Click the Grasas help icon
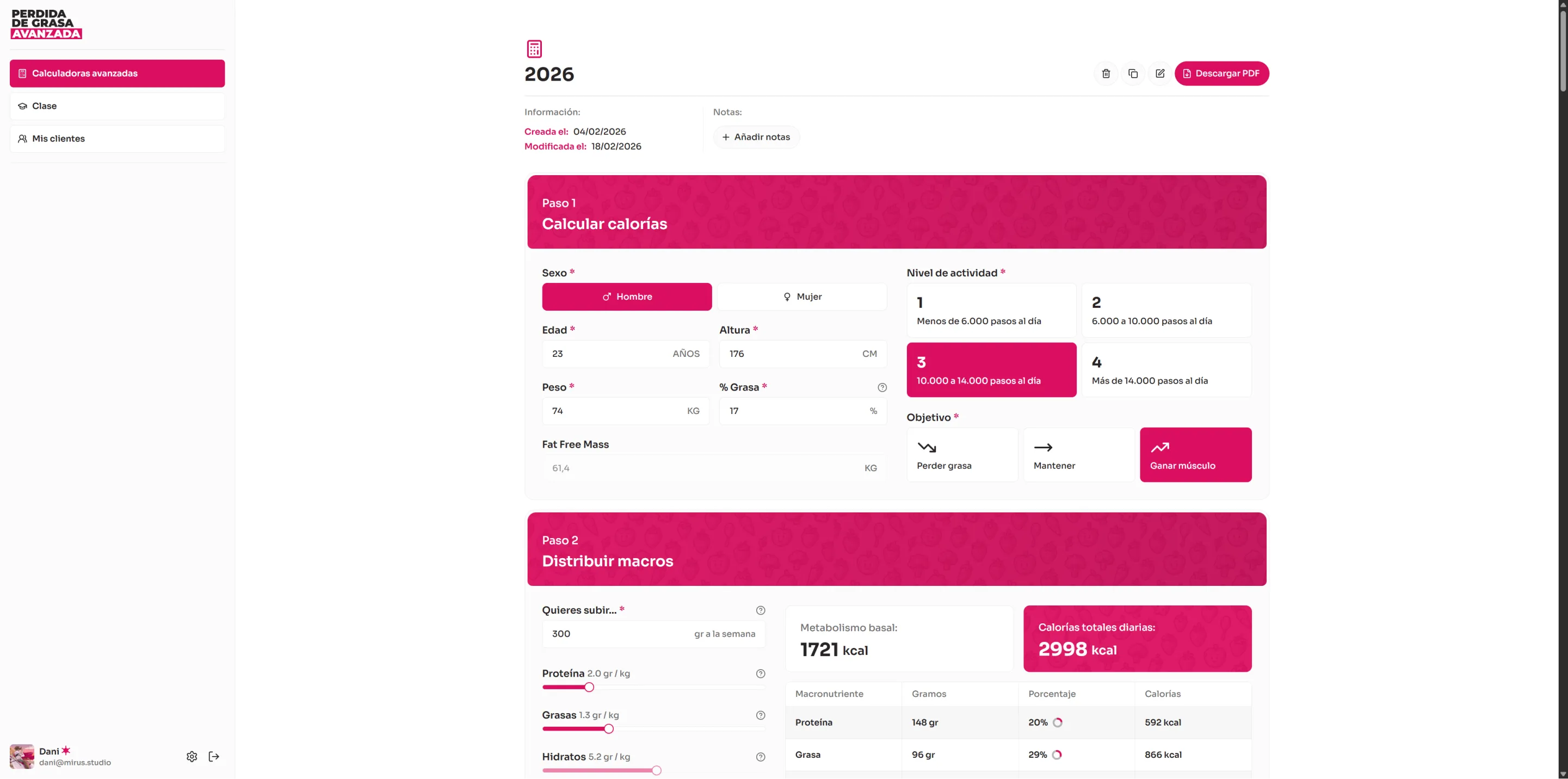 click(x=760, y=716)
